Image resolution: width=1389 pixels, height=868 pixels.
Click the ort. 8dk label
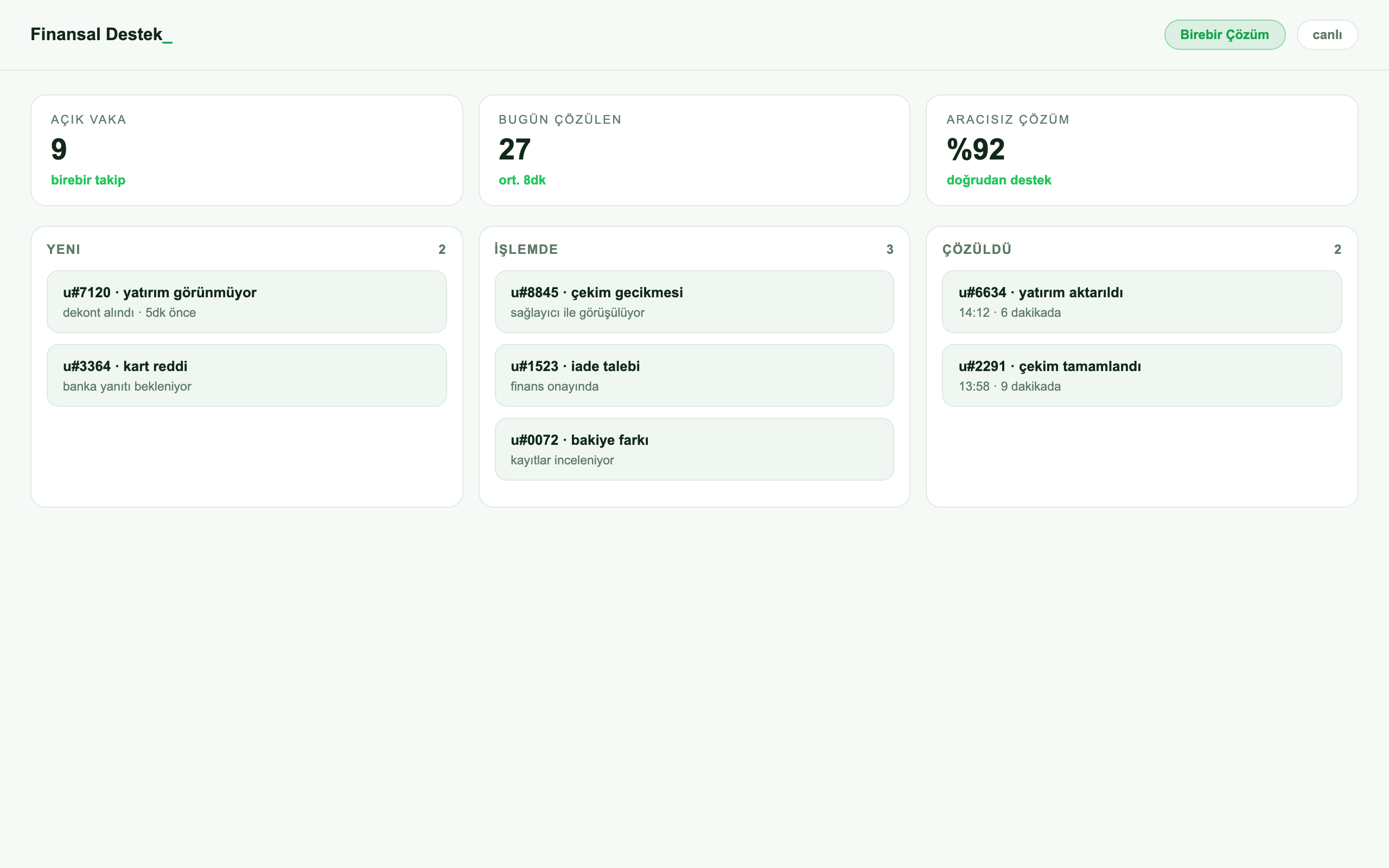click(x=522, y=180)
